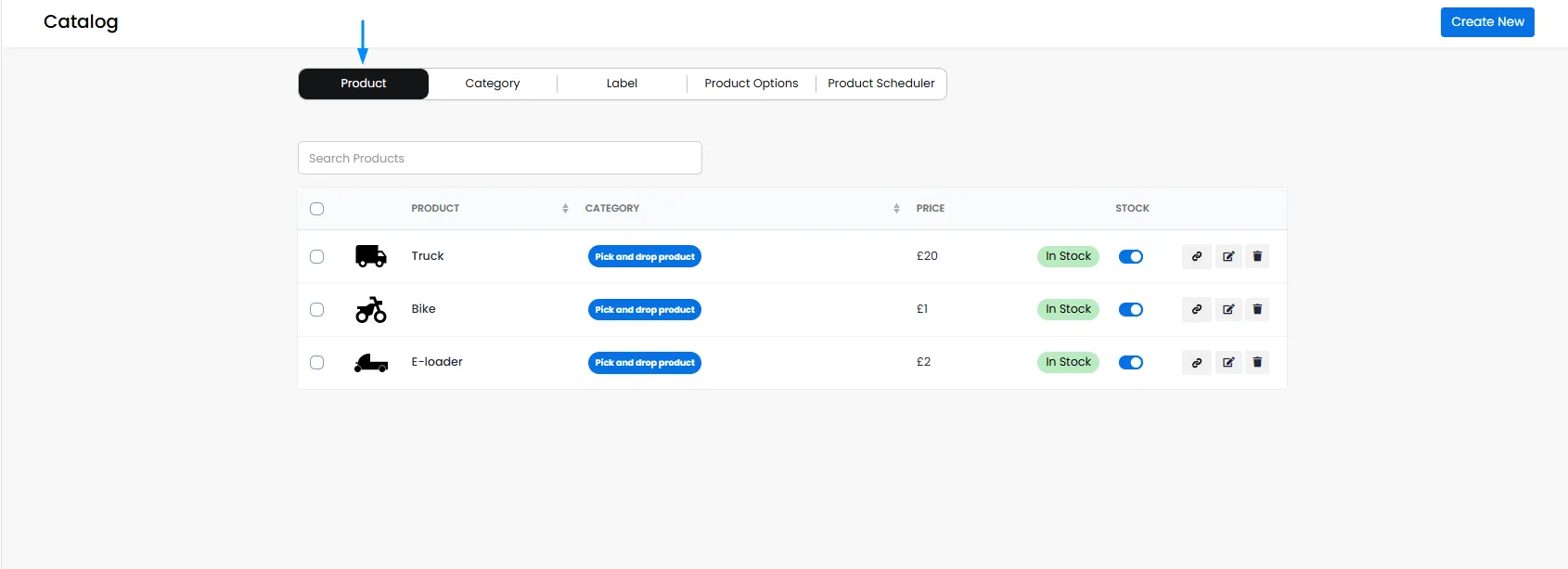This screenshot has height=569, width=1568.
Task: Click the £2 price value
Action: [923, 362]
